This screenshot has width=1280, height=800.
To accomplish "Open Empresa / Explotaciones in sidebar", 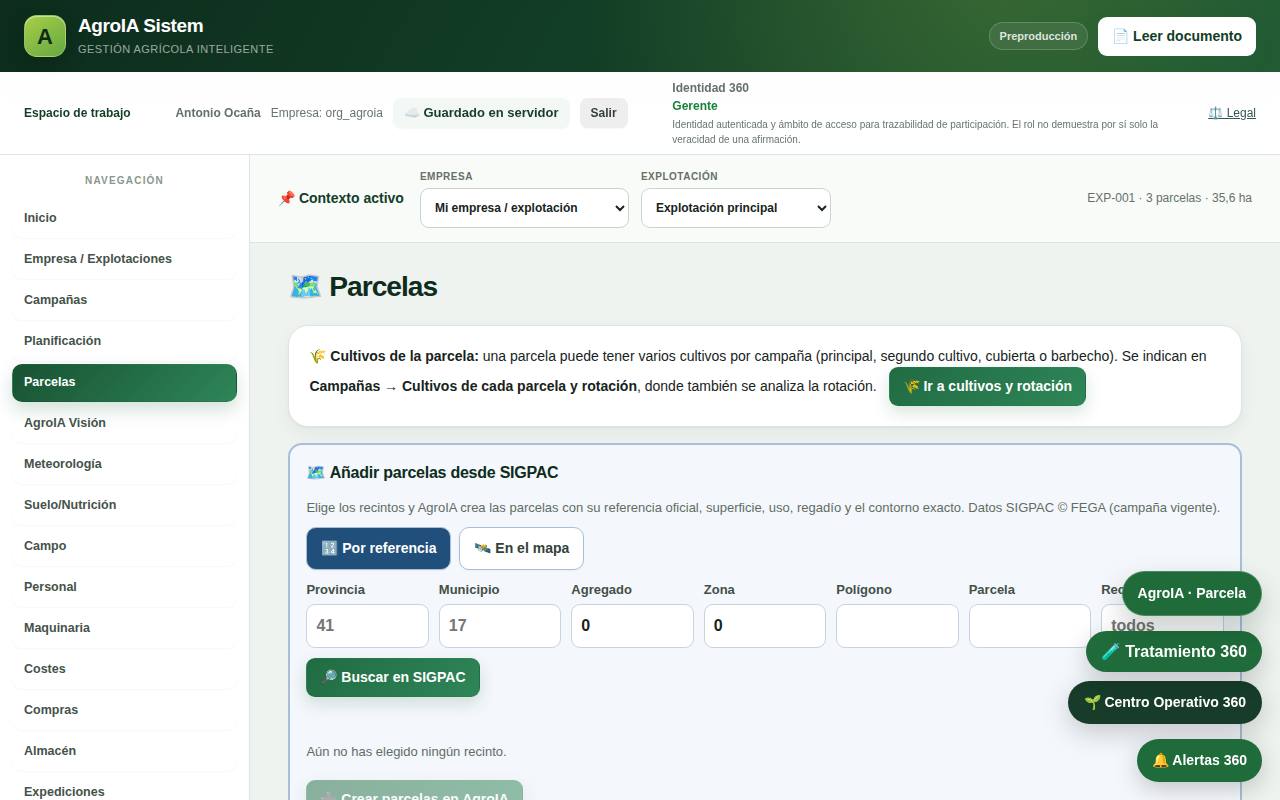I will click(x=124, y=259).
